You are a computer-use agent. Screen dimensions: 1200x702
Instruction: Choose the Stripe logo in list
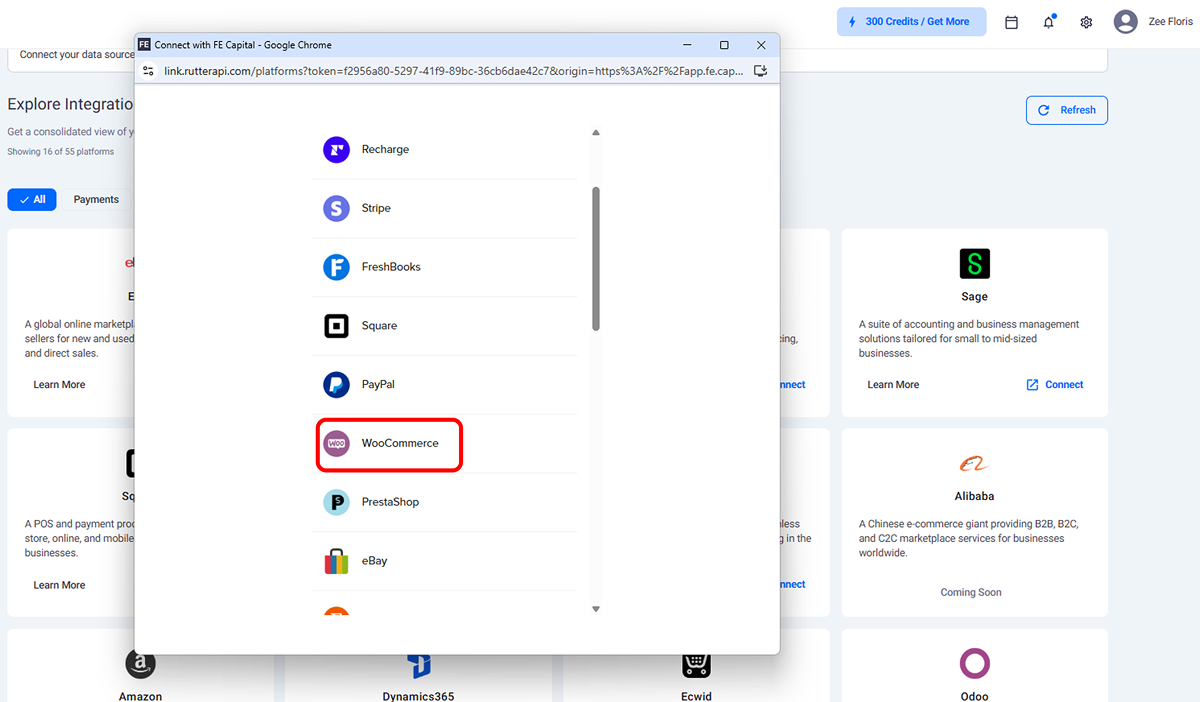pos(336,208)
